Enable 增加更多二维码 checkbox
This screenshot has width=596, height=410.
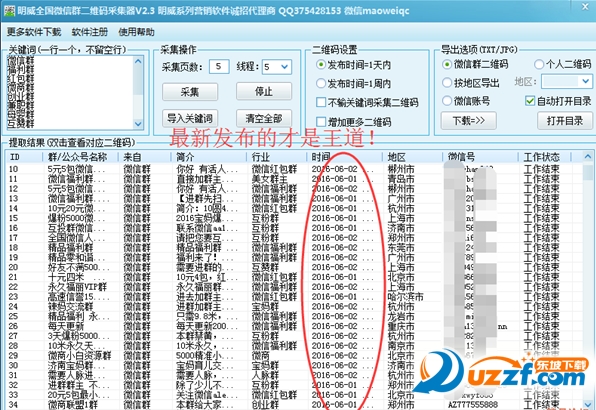353,122
